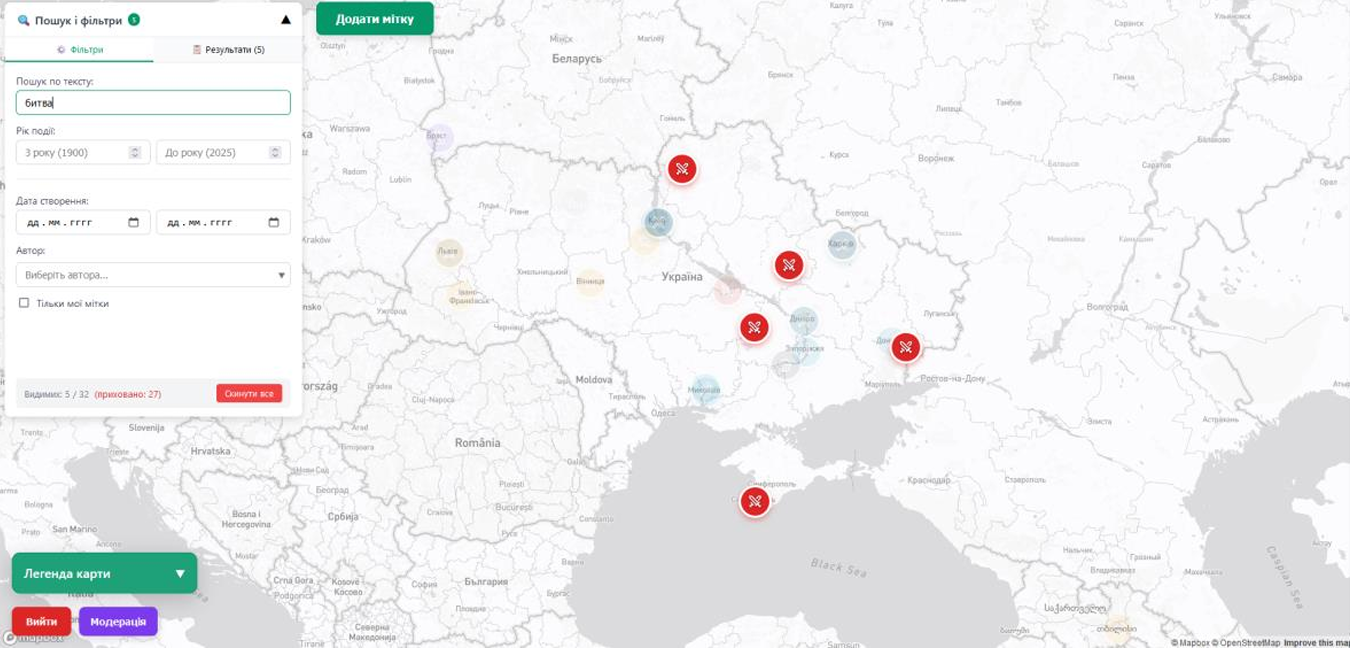The height and width of the screenshot is (650, 1350).
Task: Click the faded purple Brest marker
Action: click(439, 137)
